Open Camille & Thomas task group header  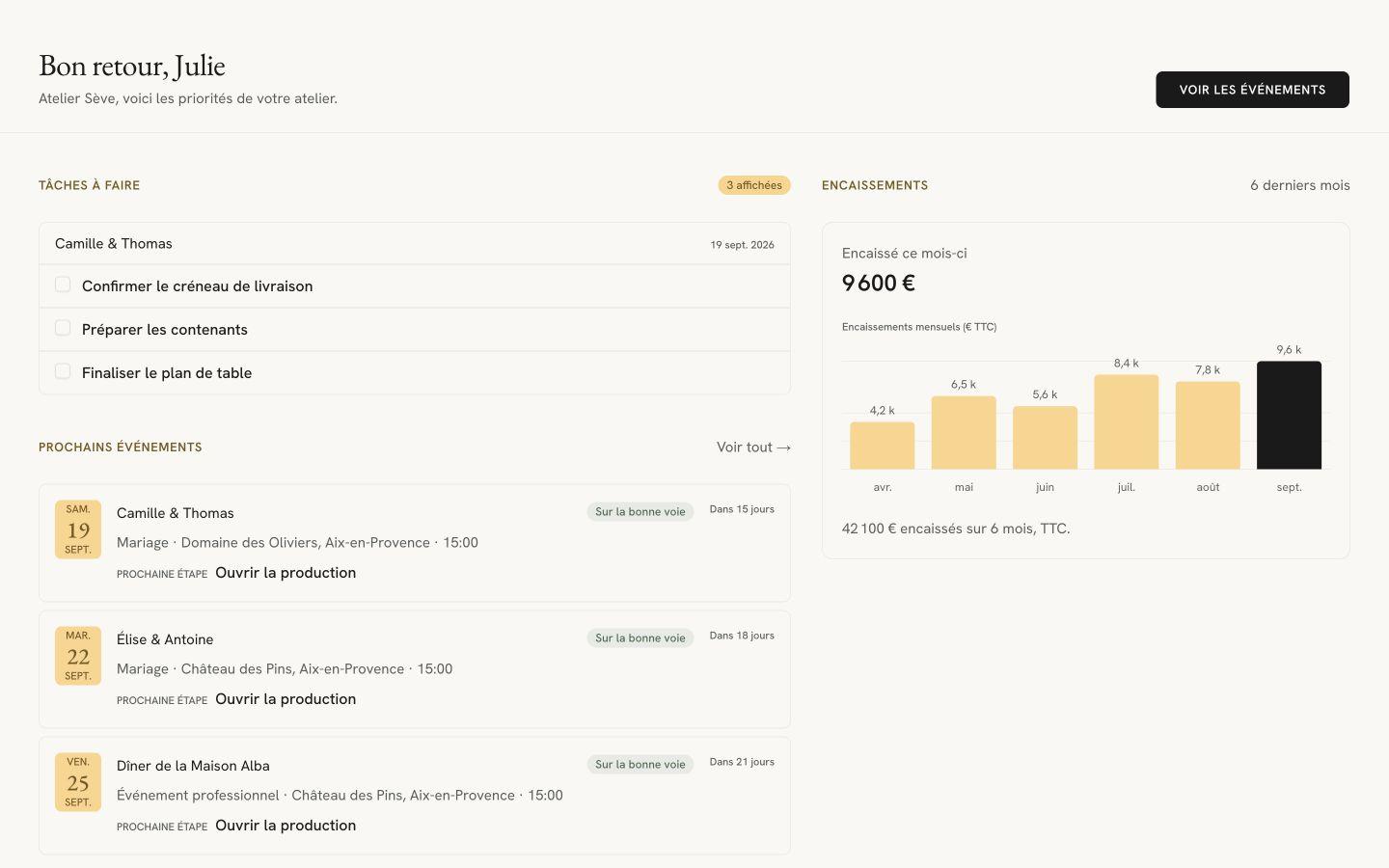point(415,244)
